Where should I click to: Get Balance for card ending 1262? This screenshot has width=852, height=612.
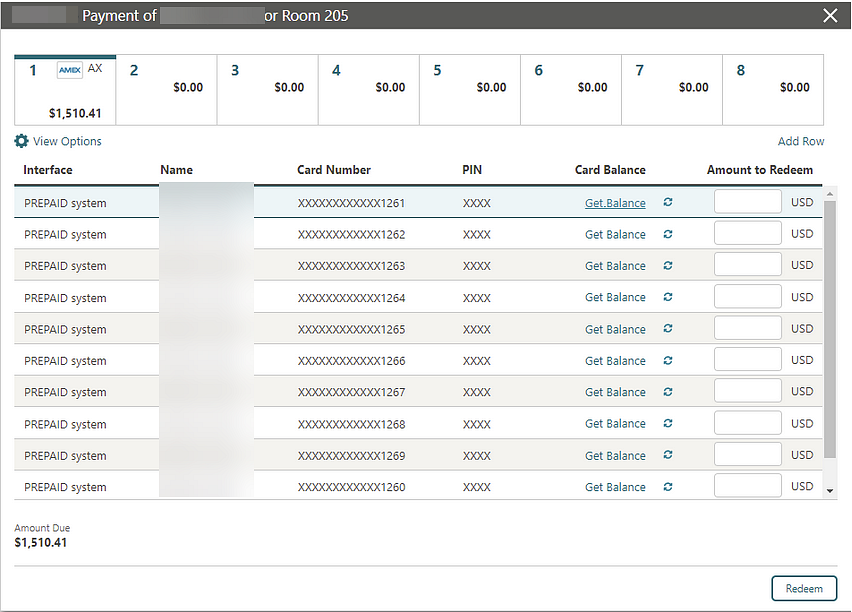click(x=615, y=234)
